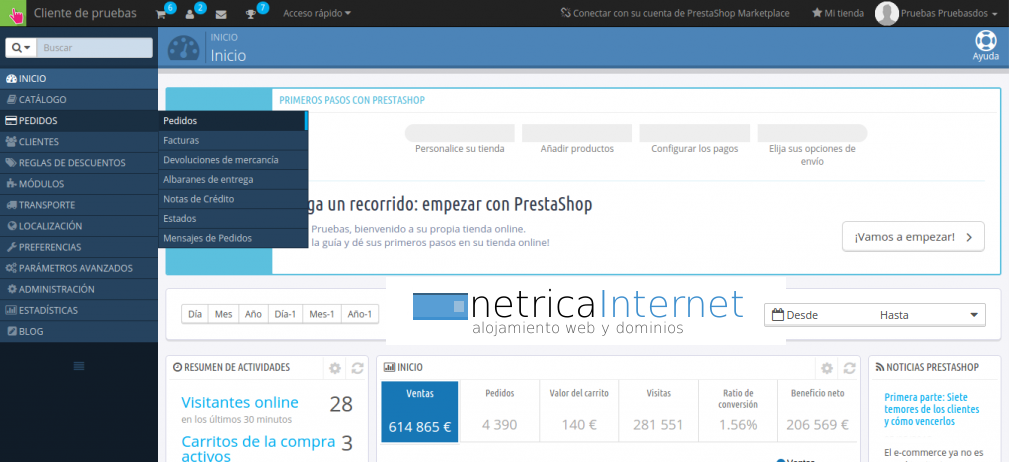Open CATÁLOGO in the sidebar
The image size is (1009, 462).
[x=79, y=100]
